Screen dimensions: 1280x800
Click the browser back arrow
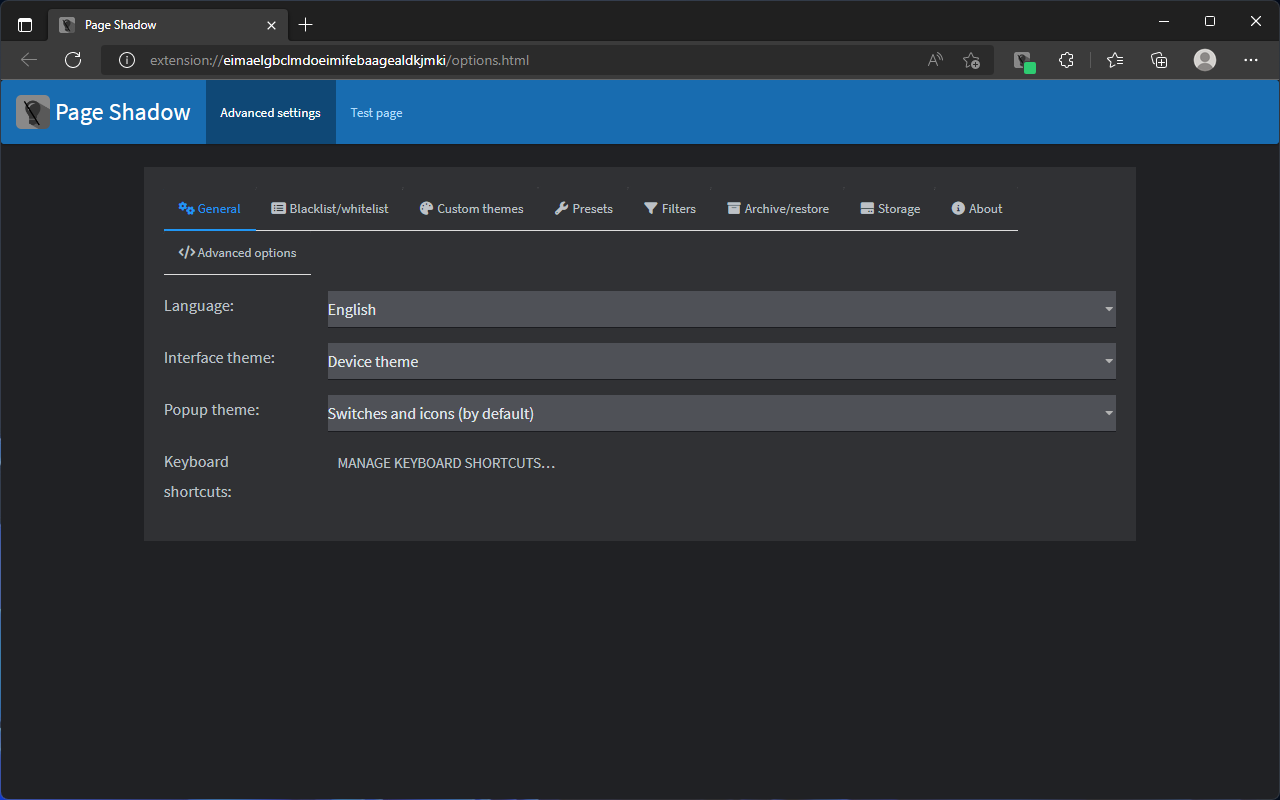[29, 60]
